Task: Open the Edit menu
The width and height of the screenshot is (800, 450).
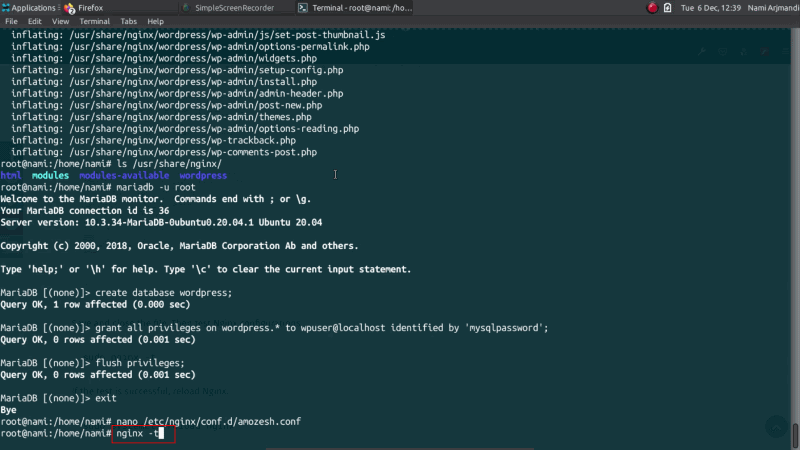Action: point(35,21)
